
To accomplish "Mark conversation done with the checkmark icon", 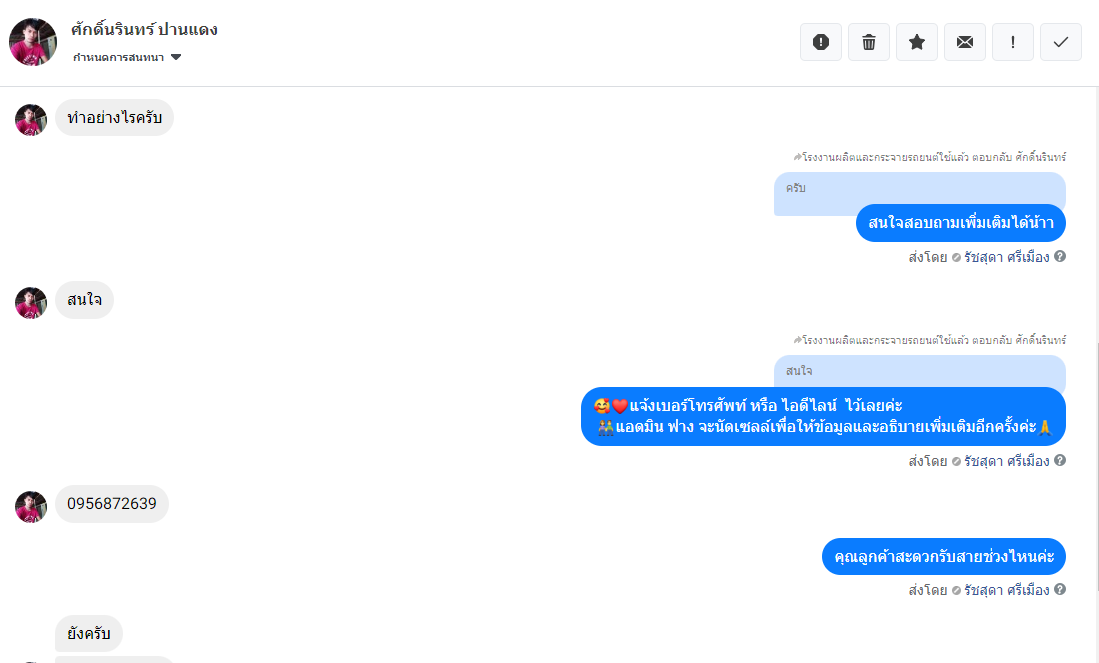I will (1061, 42).
